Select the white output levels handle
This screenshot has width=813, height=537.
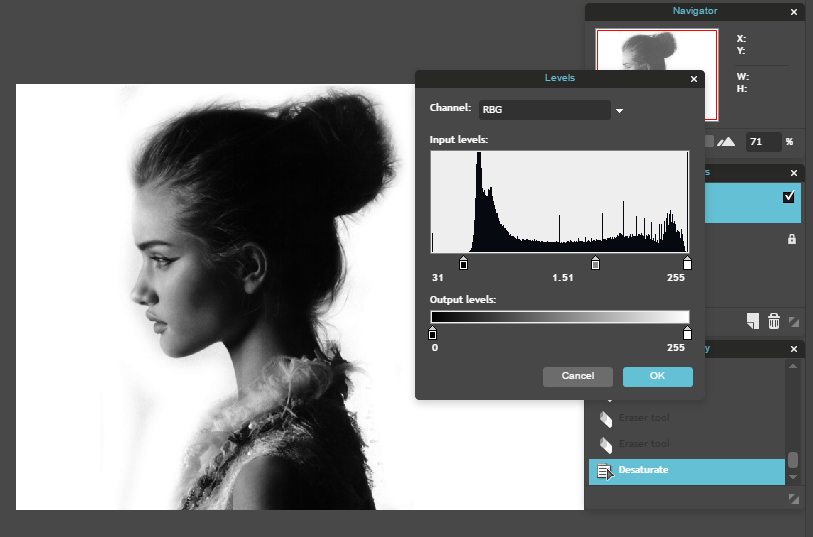tap(687, 333)
